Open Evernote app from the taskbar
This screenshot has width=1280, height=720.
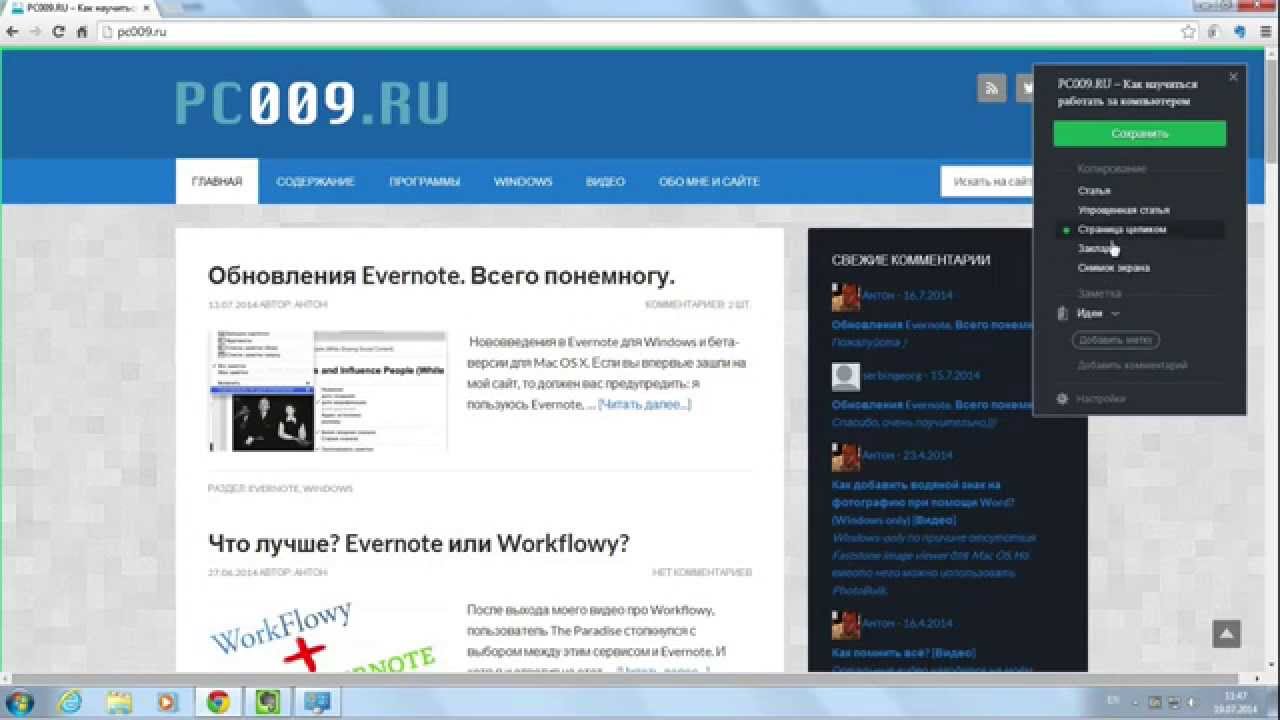(268, 701)
